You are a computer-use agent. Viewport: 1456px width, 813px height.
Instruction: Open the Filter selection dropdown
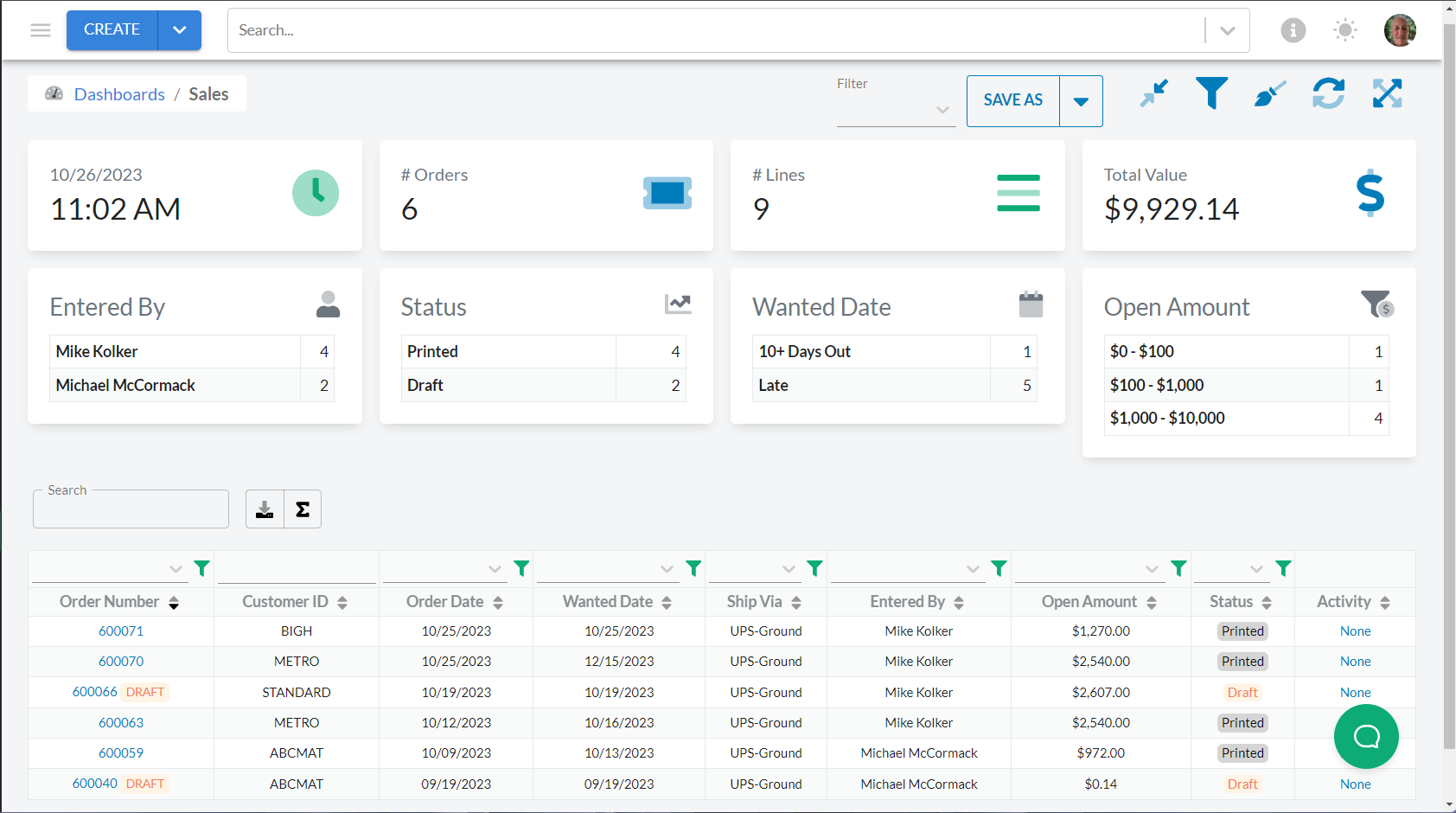(942, 109)
